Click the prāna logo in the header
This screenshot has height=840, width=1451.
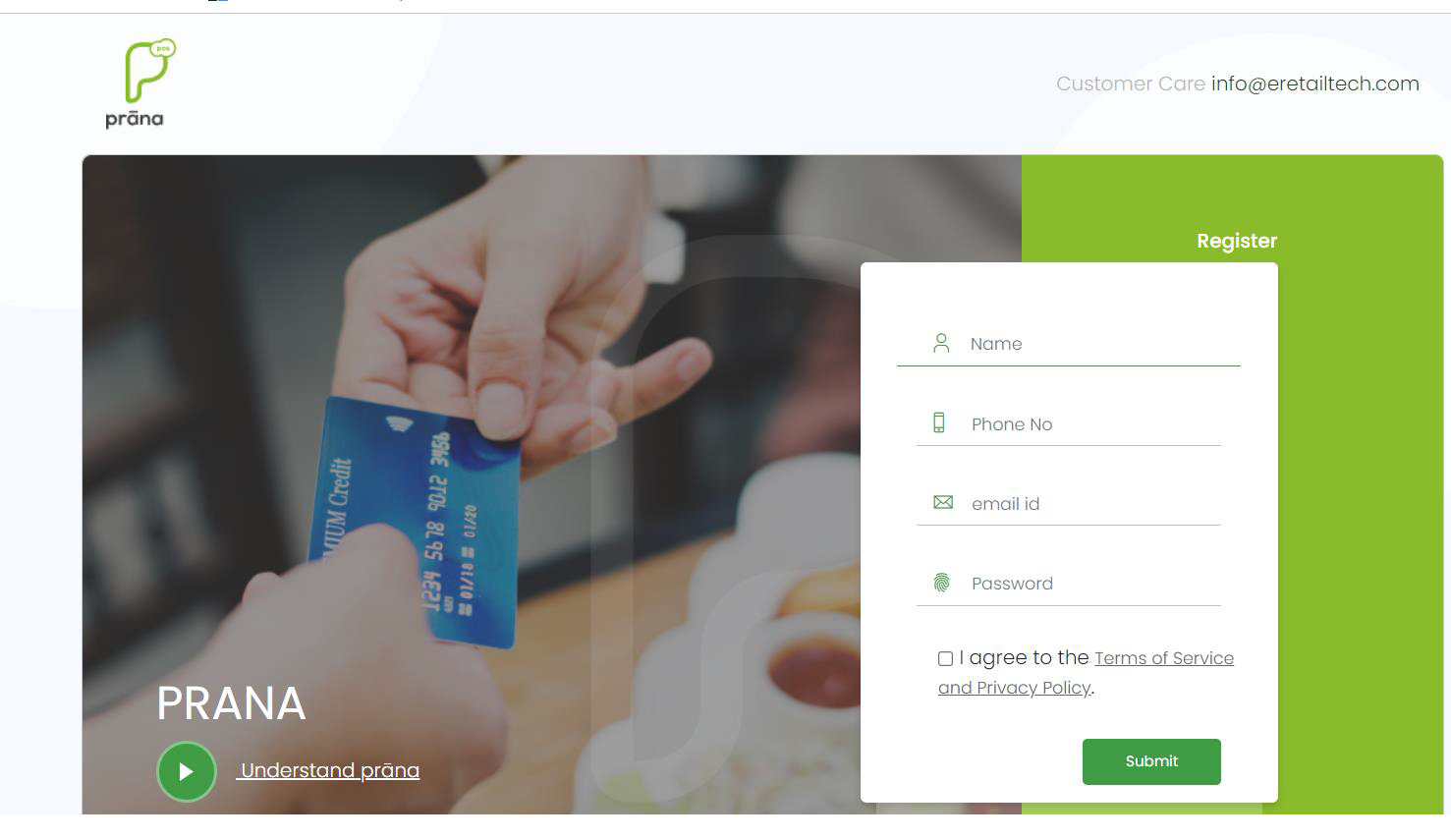(x=140, y=84)
